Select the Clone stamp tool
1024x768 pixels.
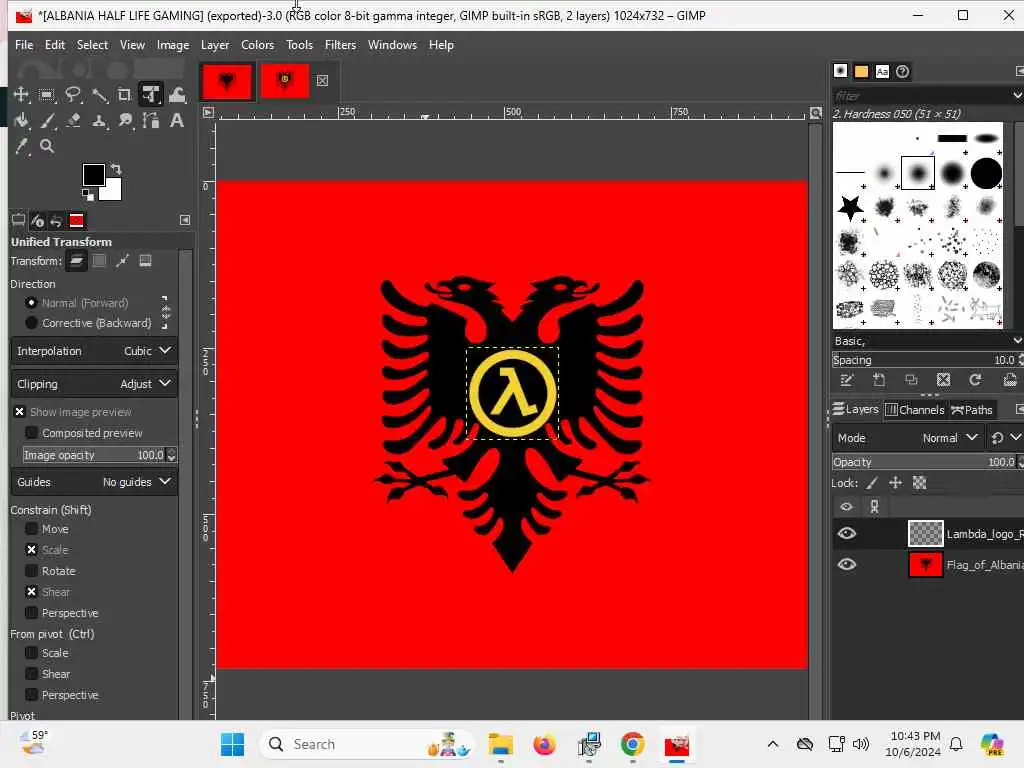click(99, 121)
